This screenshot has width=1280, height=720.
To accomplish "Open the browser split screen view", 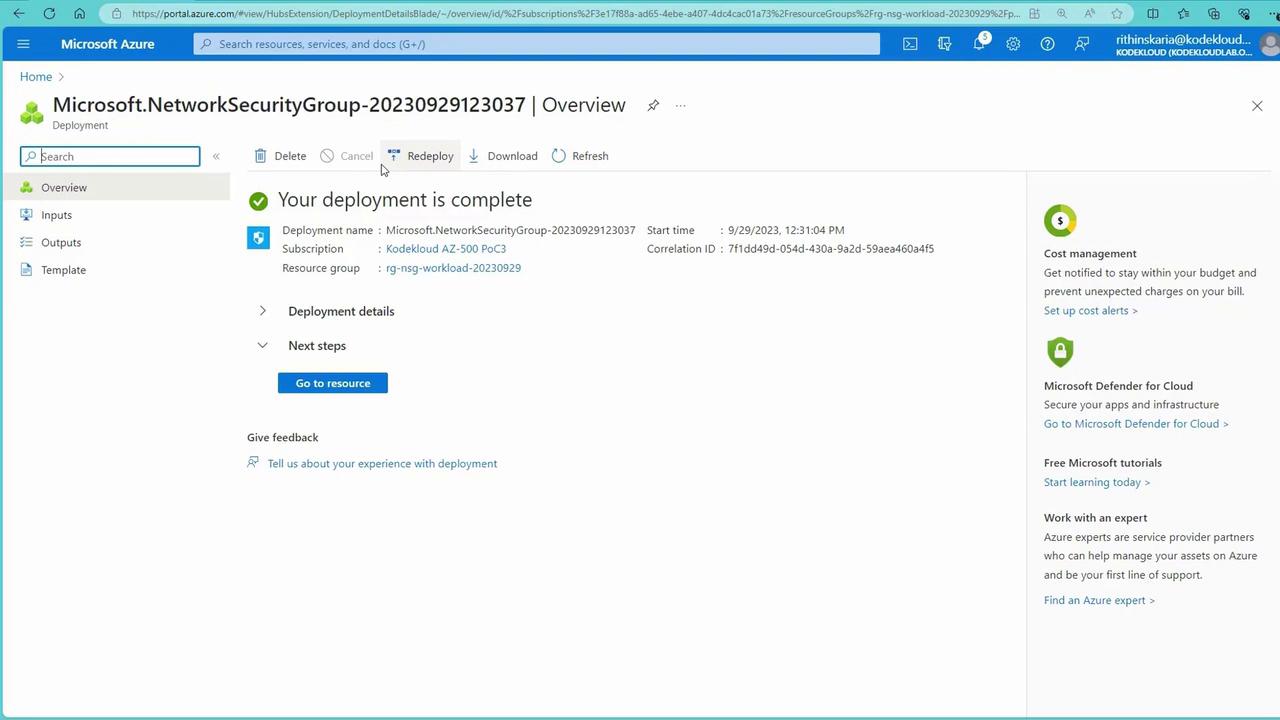I will point(1153,14).
